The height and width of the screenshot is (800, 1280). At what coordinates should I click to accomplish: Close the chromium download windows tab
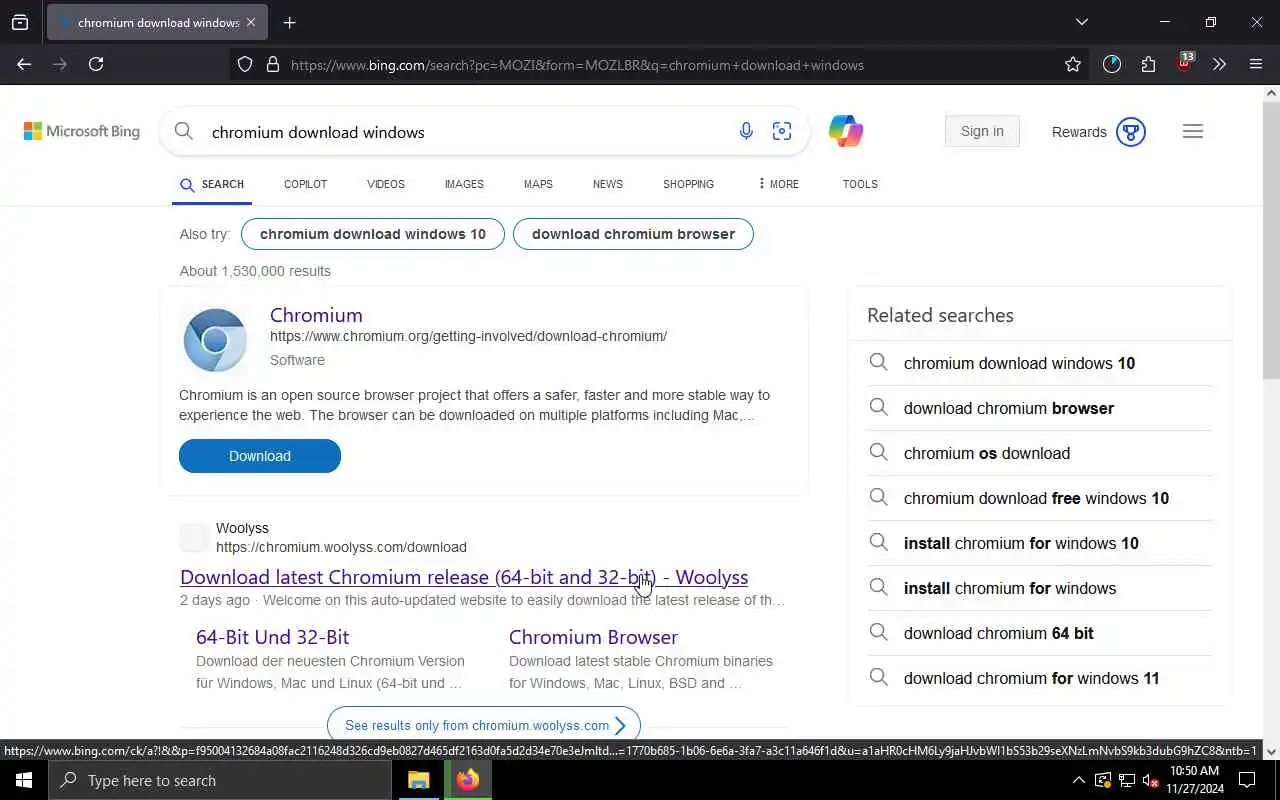250,22
